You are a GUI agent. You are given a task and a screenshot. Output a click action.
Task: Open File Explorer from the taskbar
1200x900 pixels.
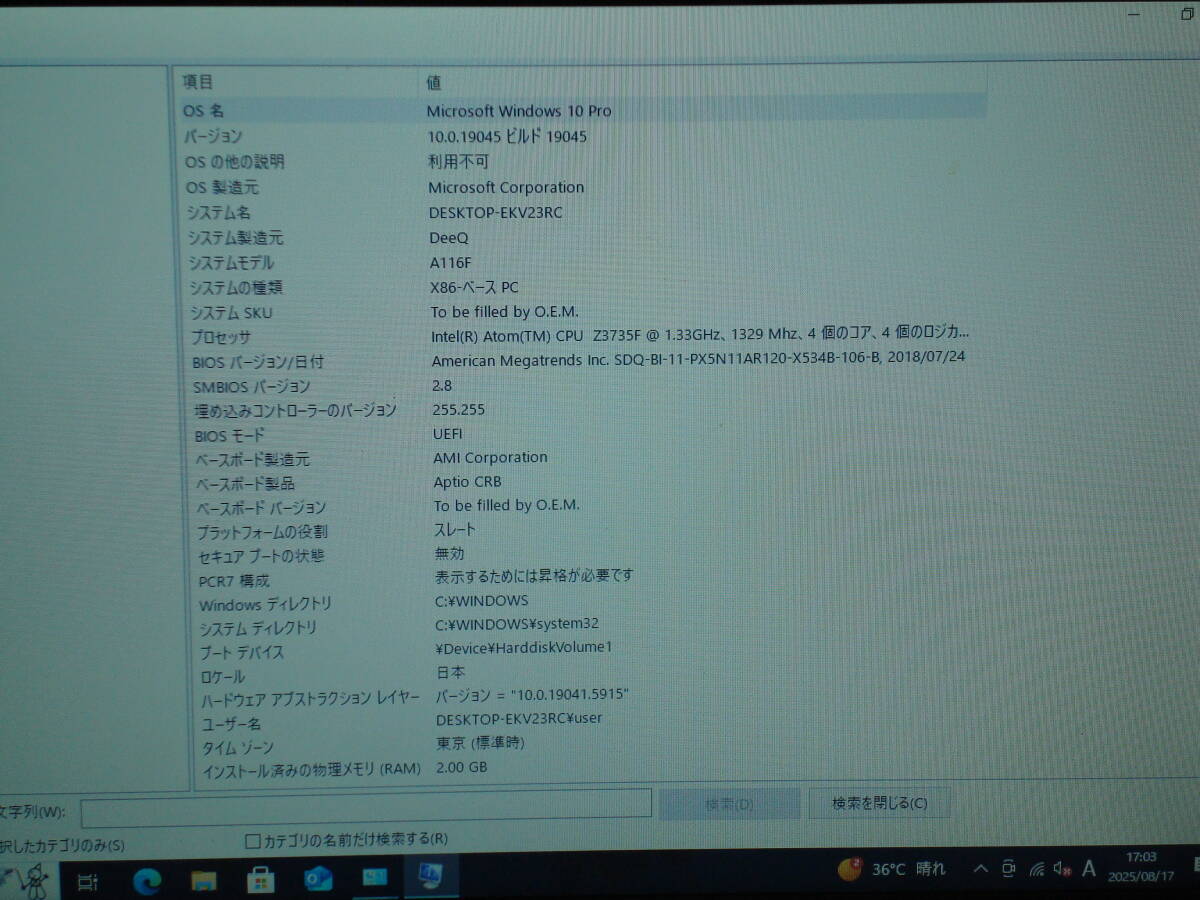tap(204, 881)
